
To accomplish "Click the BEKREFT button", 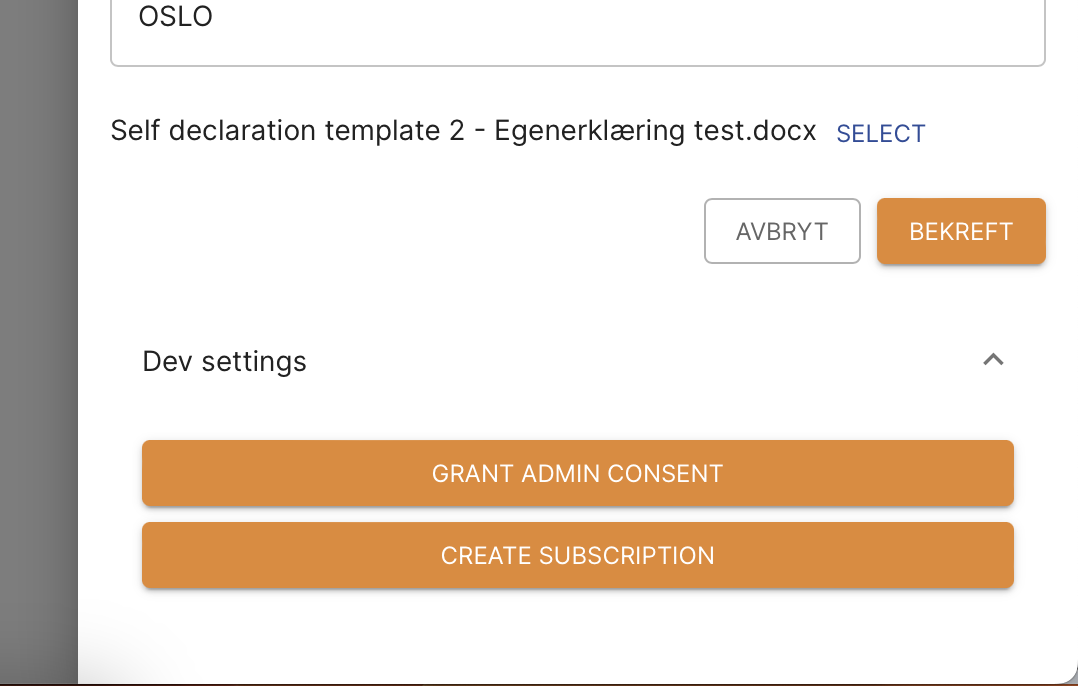I will click(961, 231).
